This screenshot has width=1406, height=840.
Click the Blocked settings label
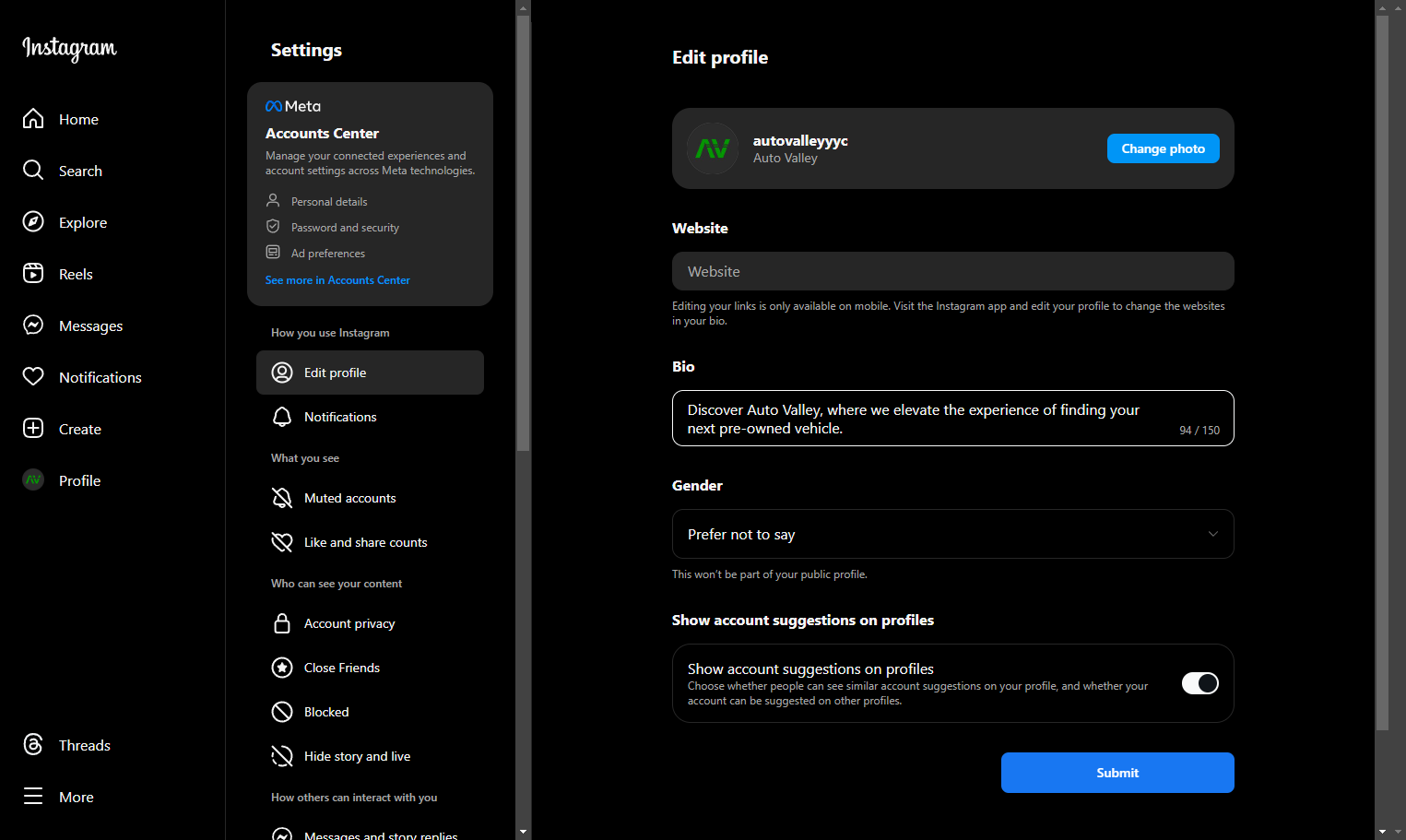[x=326, y=712]
